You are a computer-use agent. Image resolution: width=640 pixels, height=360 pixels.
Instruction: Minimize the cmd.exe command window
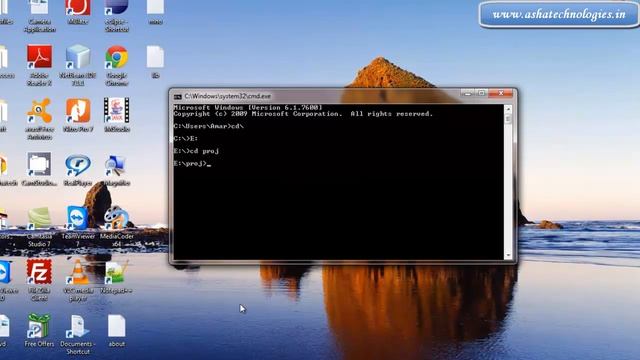pyautogui.click(x=468, y=93)
